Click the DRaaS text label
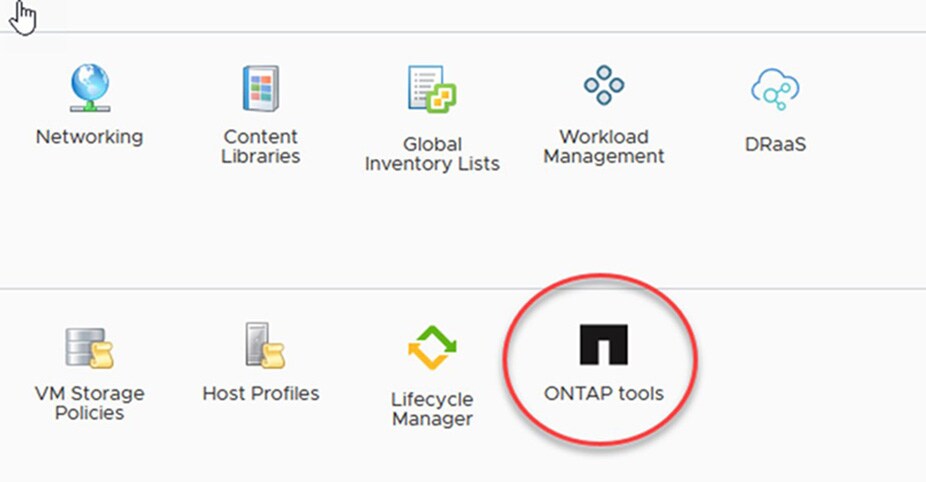The width and height of the screenshot is (926, 482). click(x=775, y=144)
